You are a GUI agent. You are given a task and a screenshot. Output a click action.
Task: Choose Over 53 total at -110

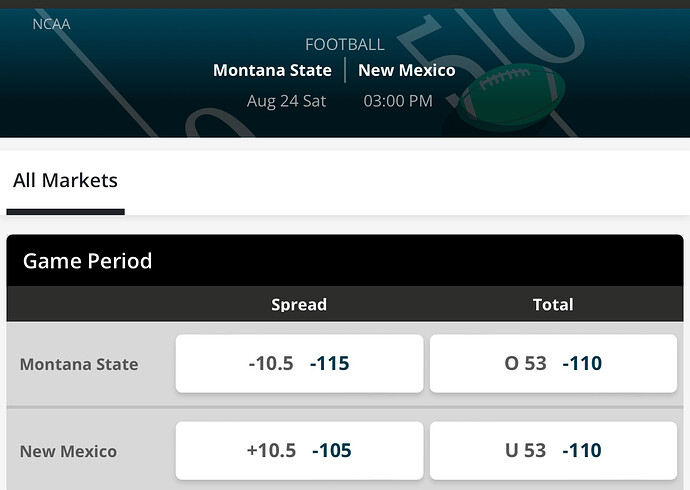point(553,363)
